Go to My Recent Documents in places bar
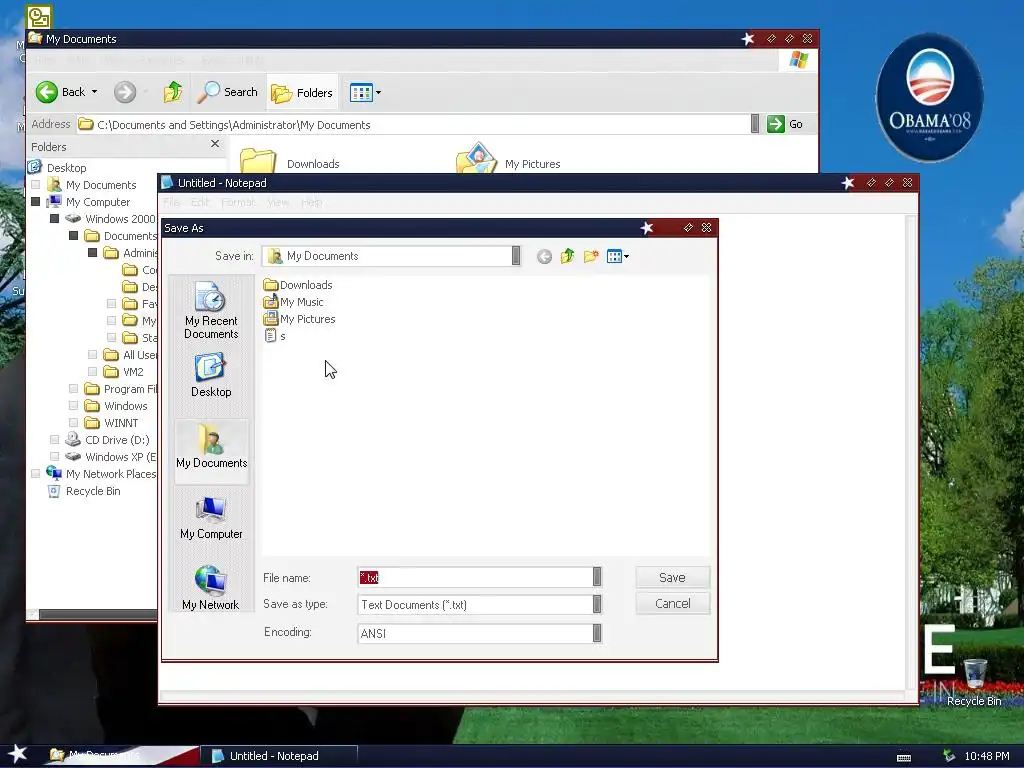1024x768 pixels. 211,310
